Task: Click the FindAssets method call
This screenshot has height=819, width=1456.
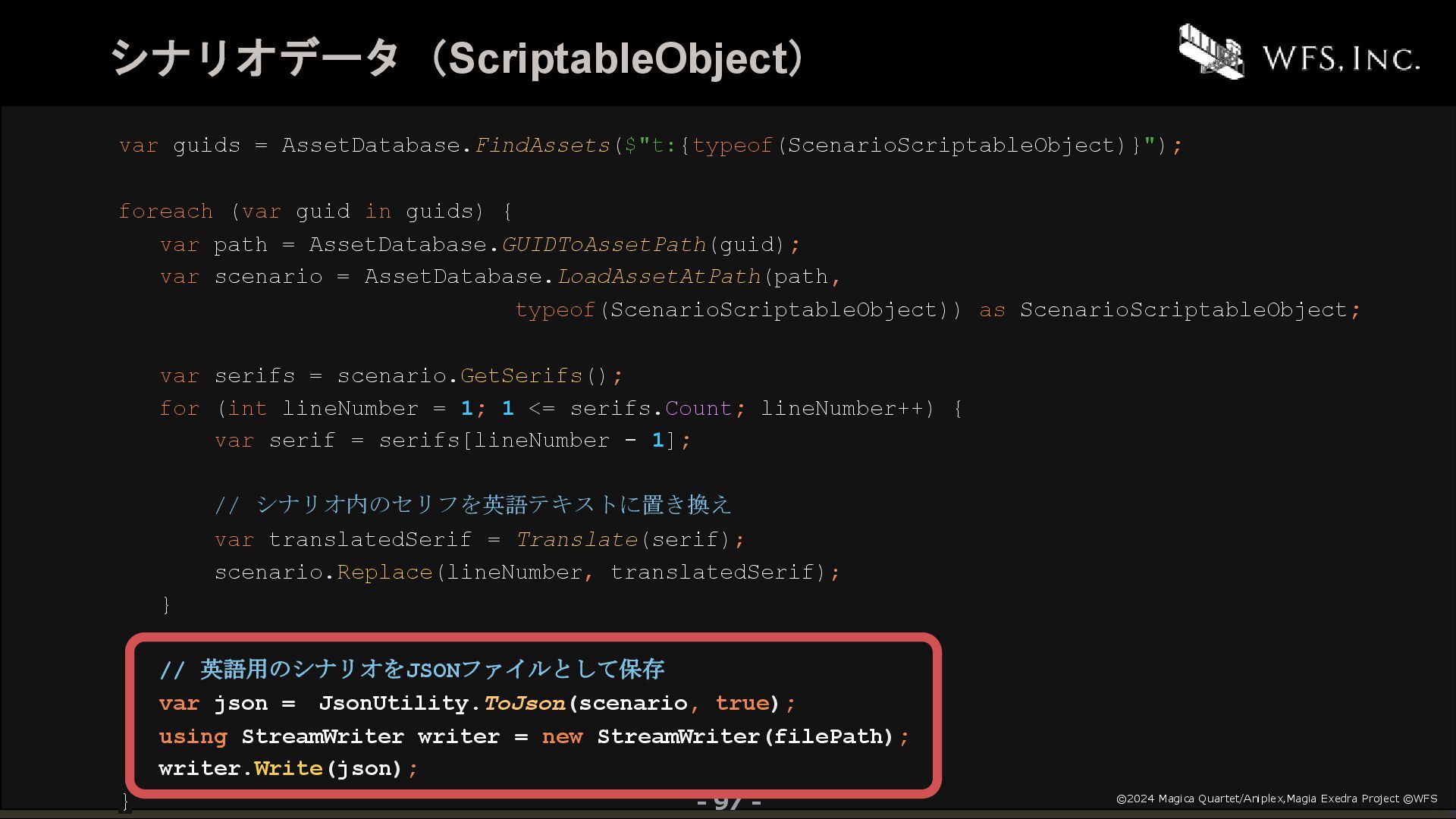Action: (x=542, y=145)
